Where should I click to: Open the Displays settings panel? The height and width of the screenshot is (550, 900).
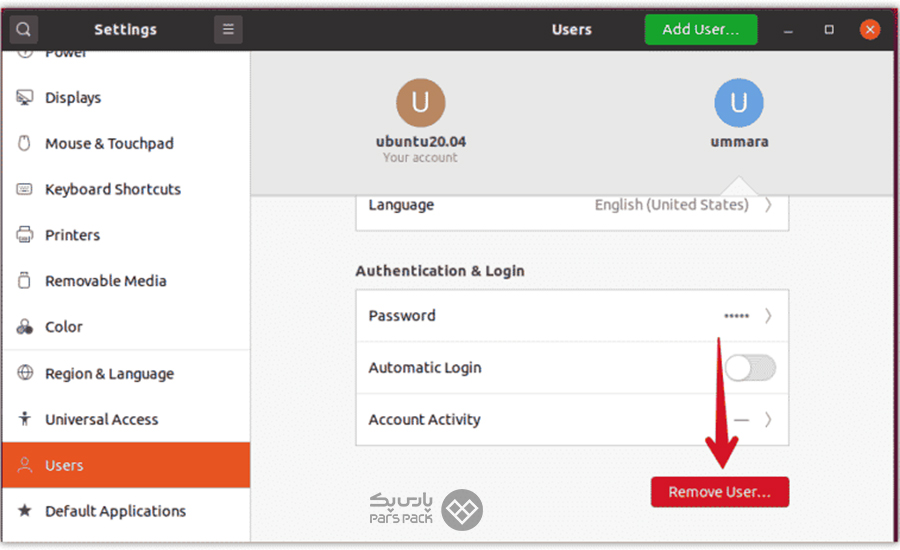point(126,98)
